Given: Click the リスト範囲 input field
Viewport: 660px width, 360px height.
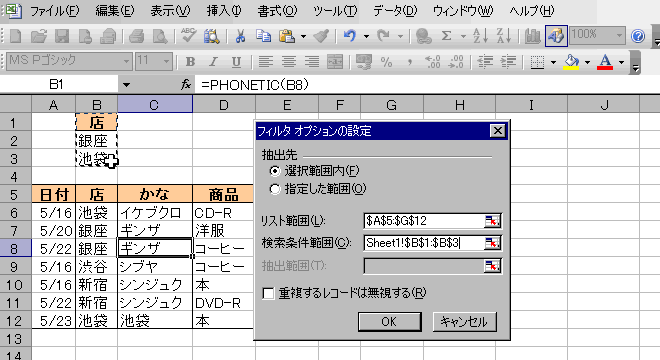Looking at the screenshot, I should [x=423, y=221].
